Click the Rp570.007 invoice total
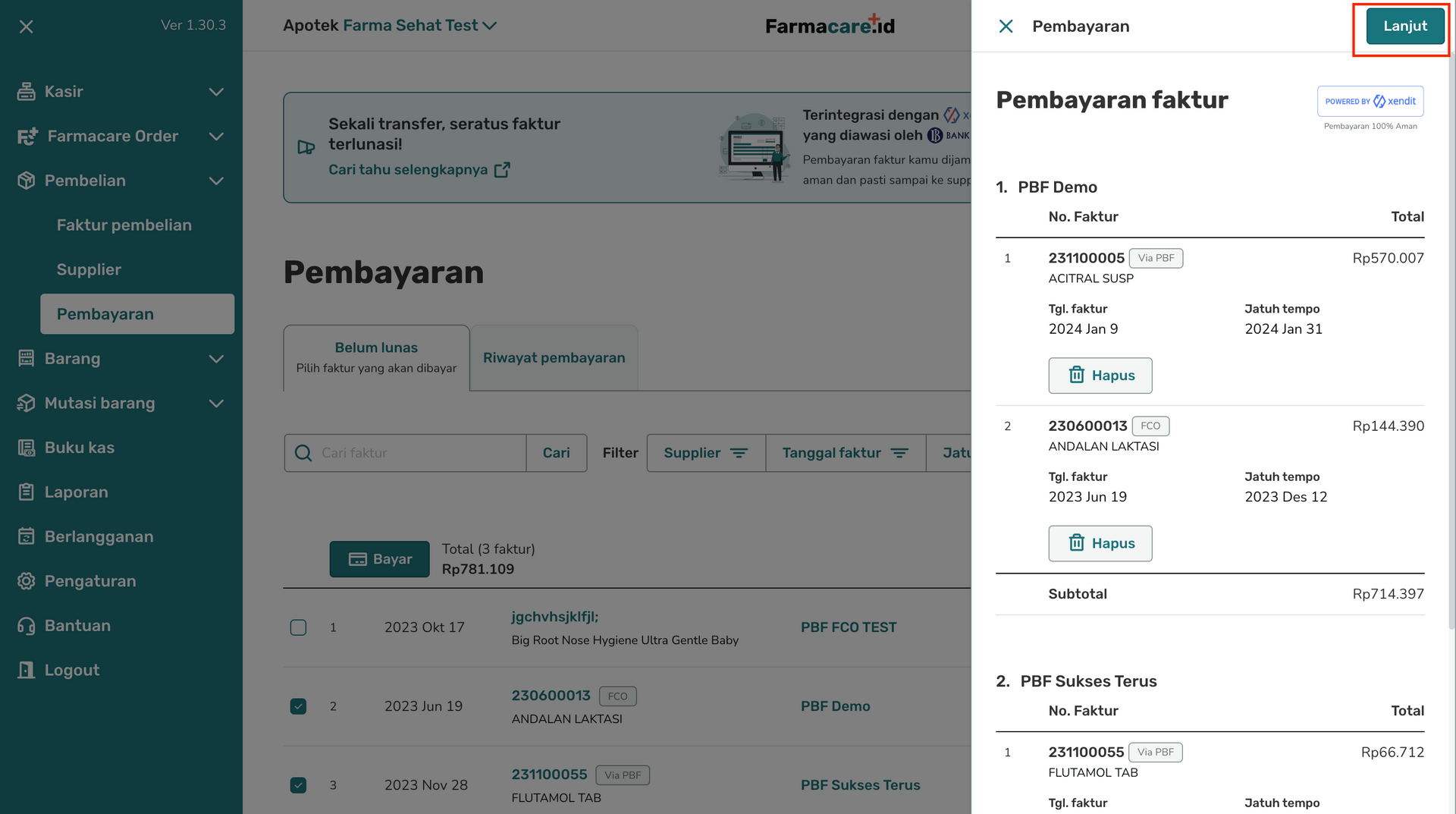This screenshot has width=1456, height=814. [x=1388, y=258]
